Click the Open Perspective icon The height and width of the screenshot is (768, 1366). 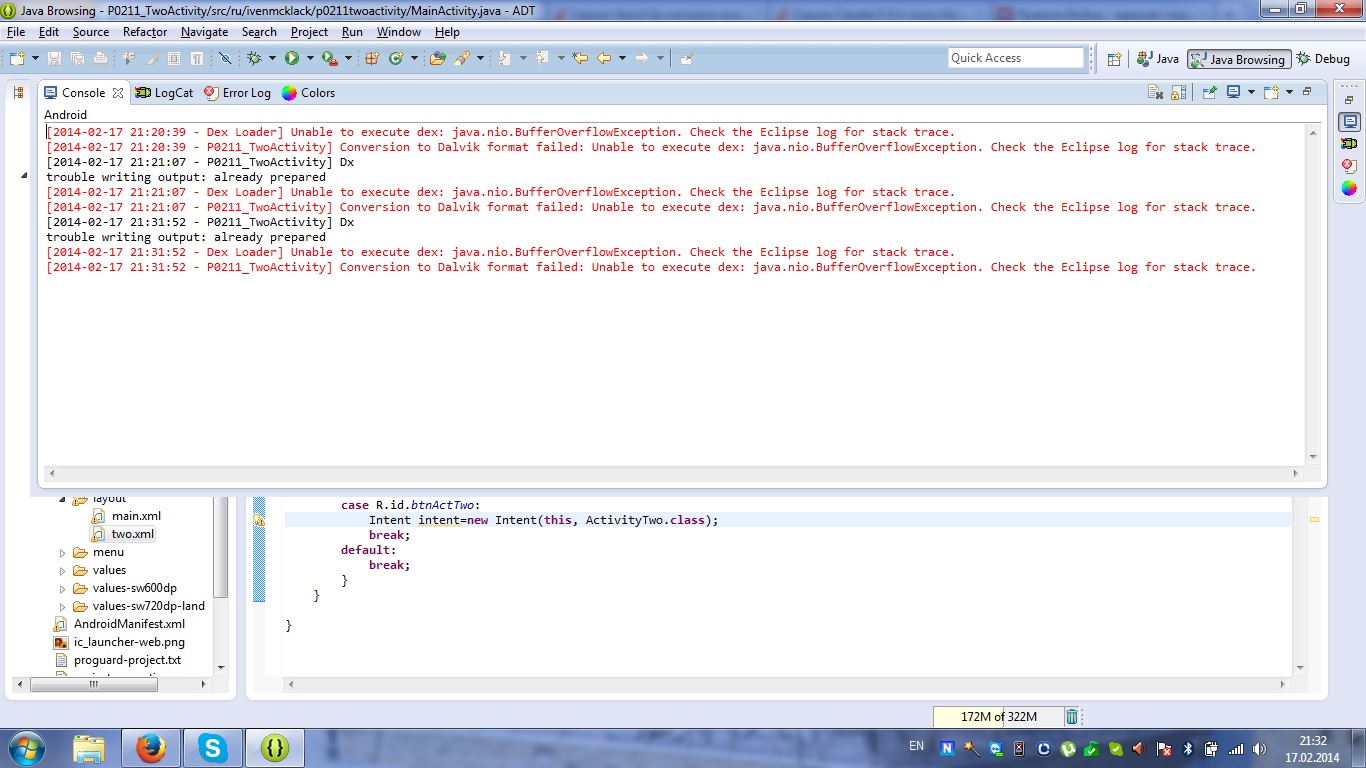1114,59
